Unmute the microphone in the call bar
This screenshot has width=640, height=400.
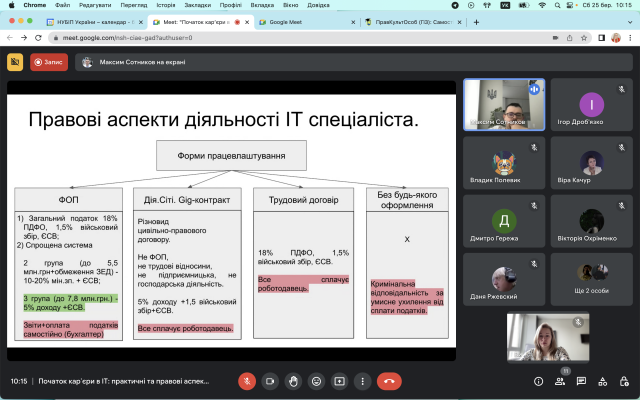coord(247,381)
